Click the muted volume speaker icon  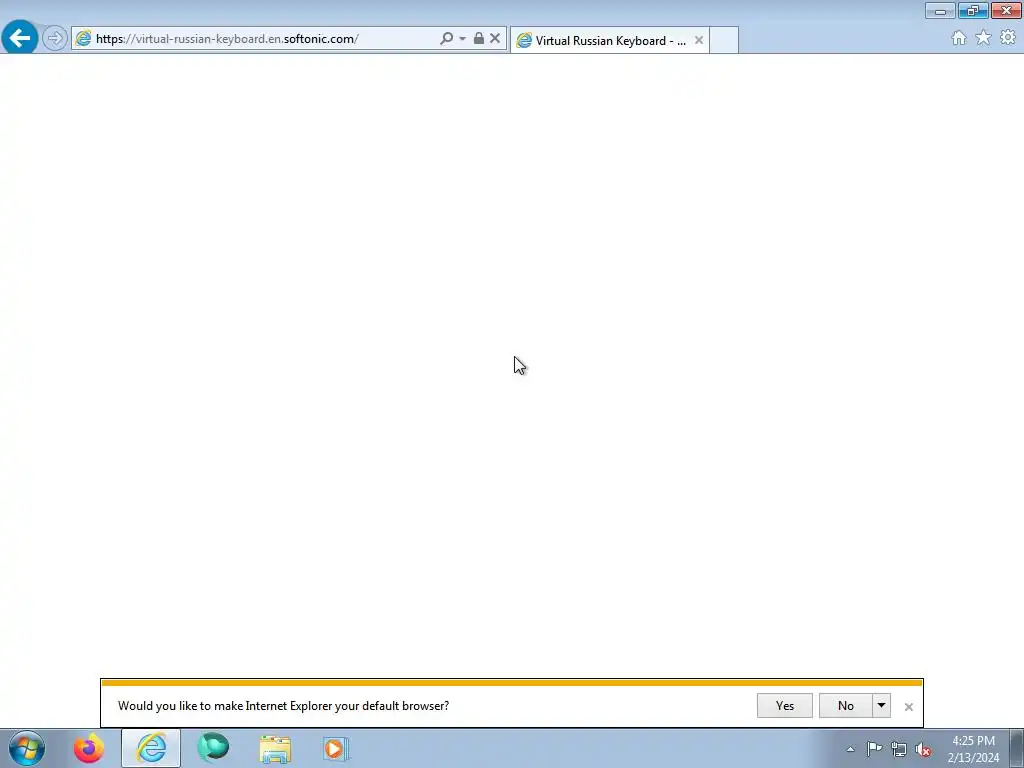(x=923, y=749)
